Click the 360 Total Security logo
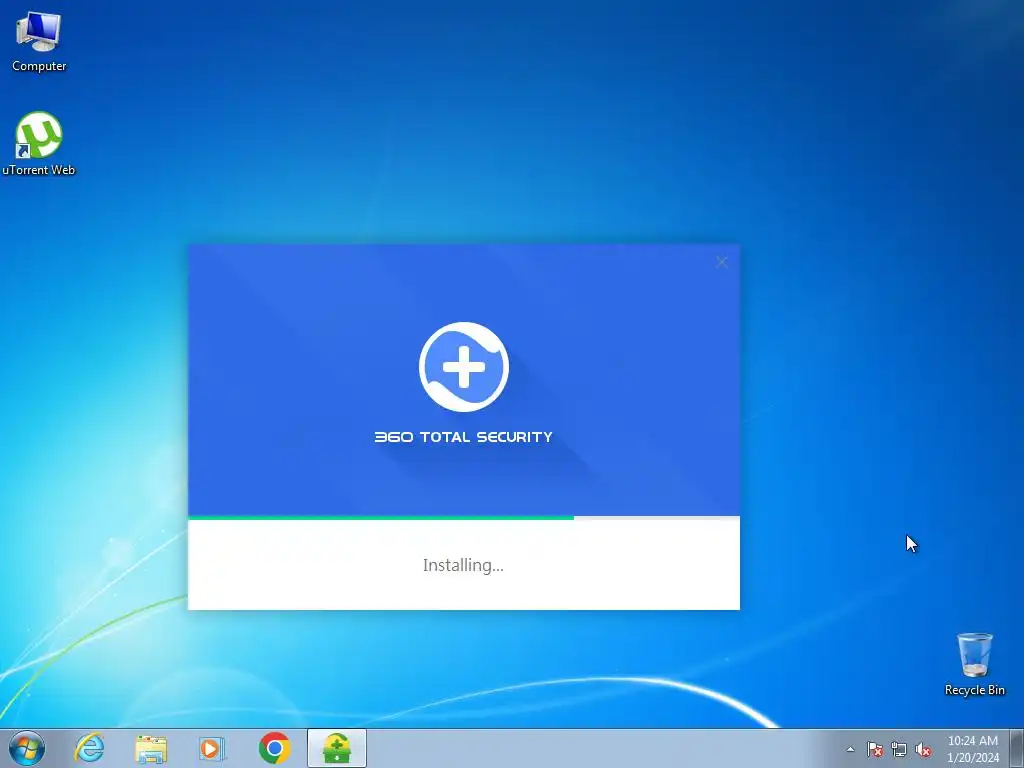Screen dimensions: 1024x768 tap(464, 366)
